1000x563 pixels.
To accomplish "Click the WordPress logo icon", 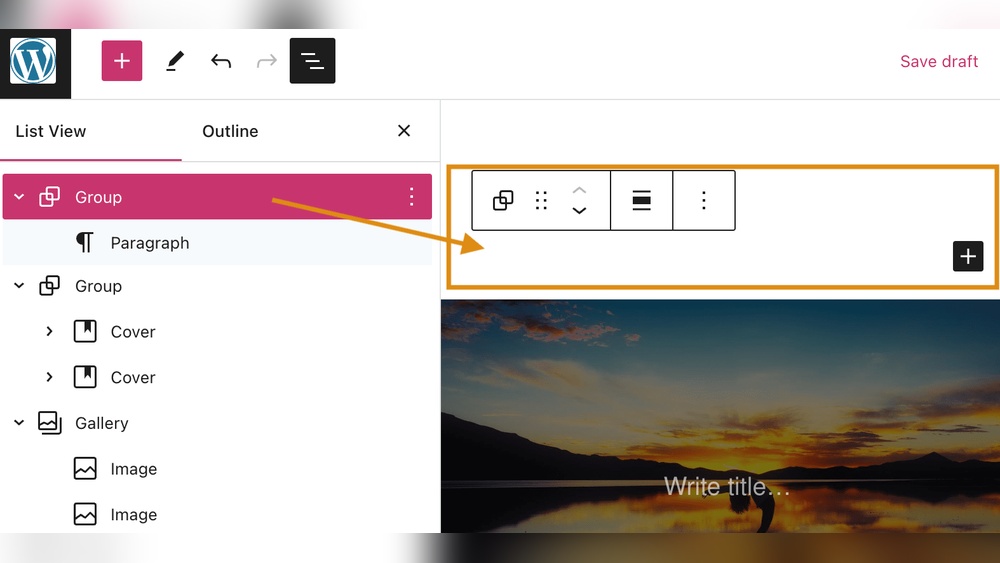I will [x=33, y=61].
